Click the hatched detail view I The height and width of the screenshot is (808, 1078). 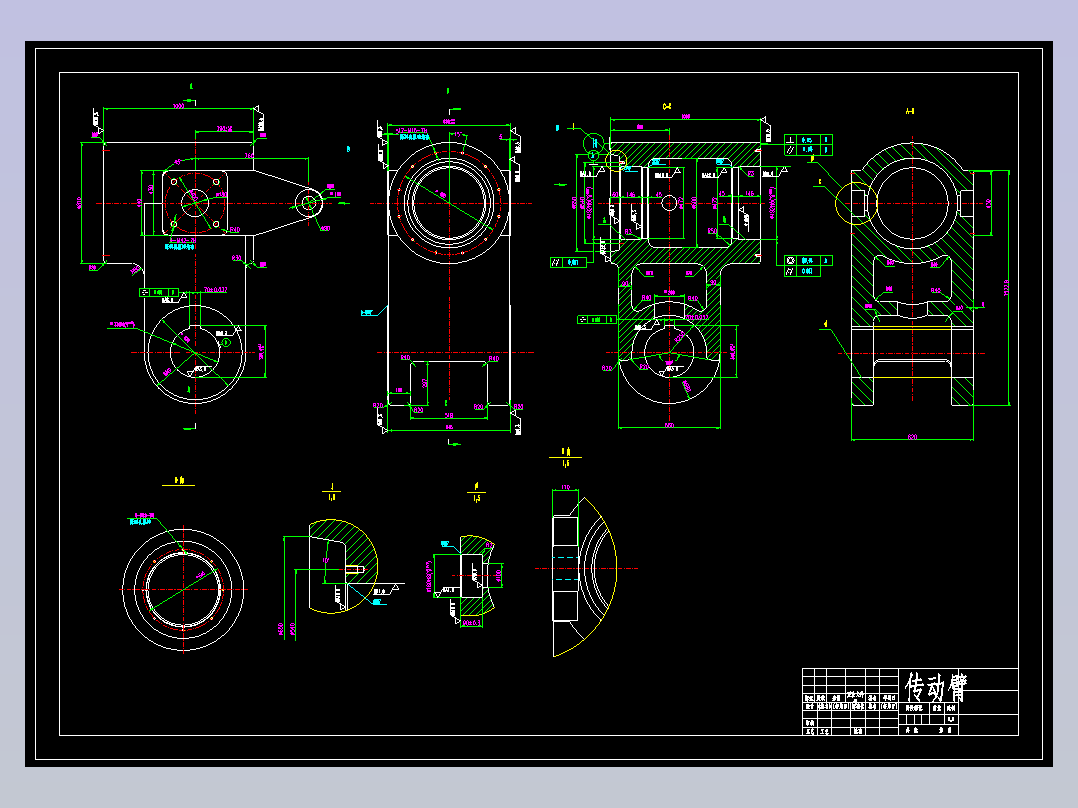coord(342,566)
